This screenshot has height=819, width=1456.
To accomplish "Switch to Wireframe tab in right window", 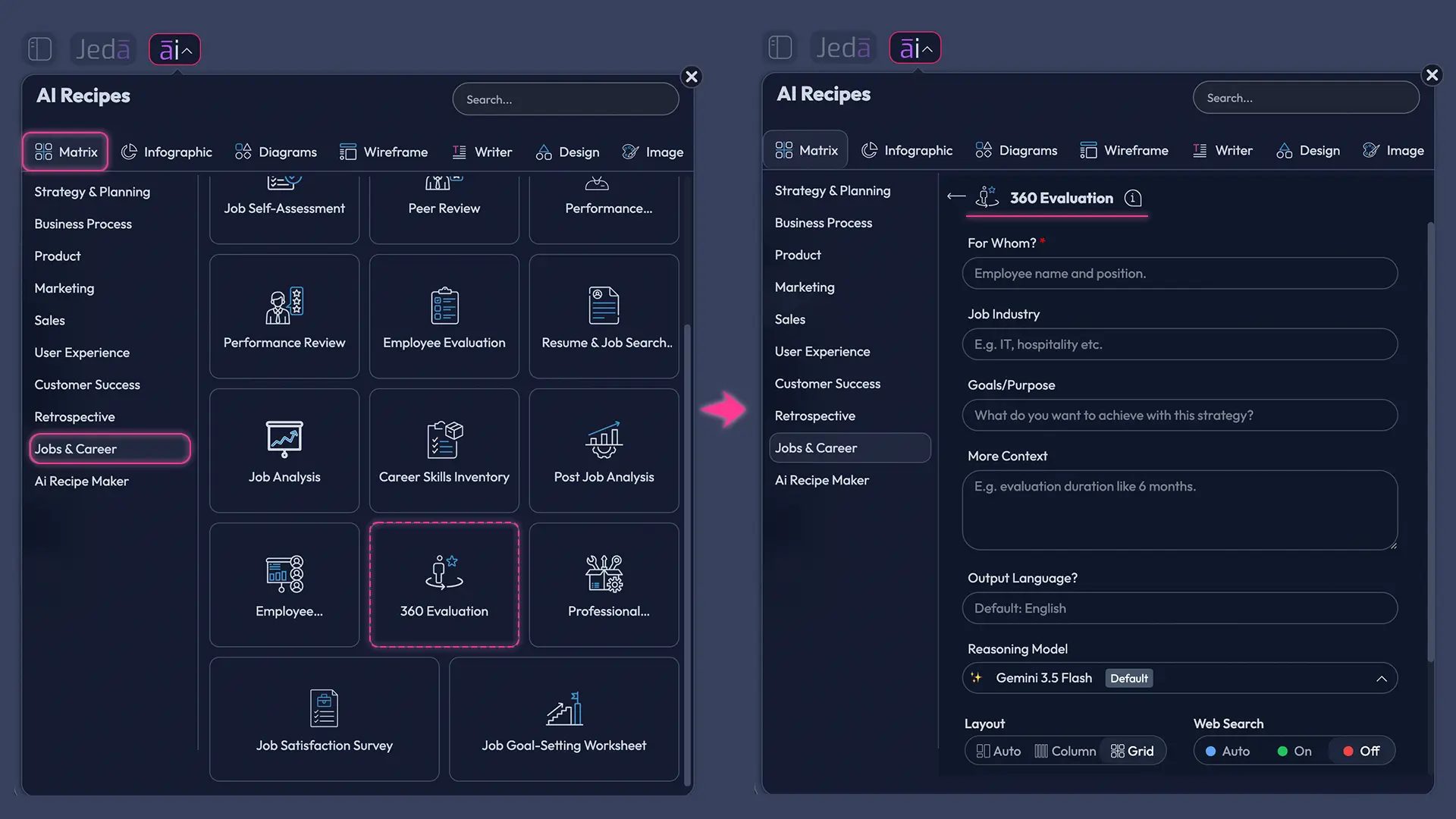I will click(1125, 150).
